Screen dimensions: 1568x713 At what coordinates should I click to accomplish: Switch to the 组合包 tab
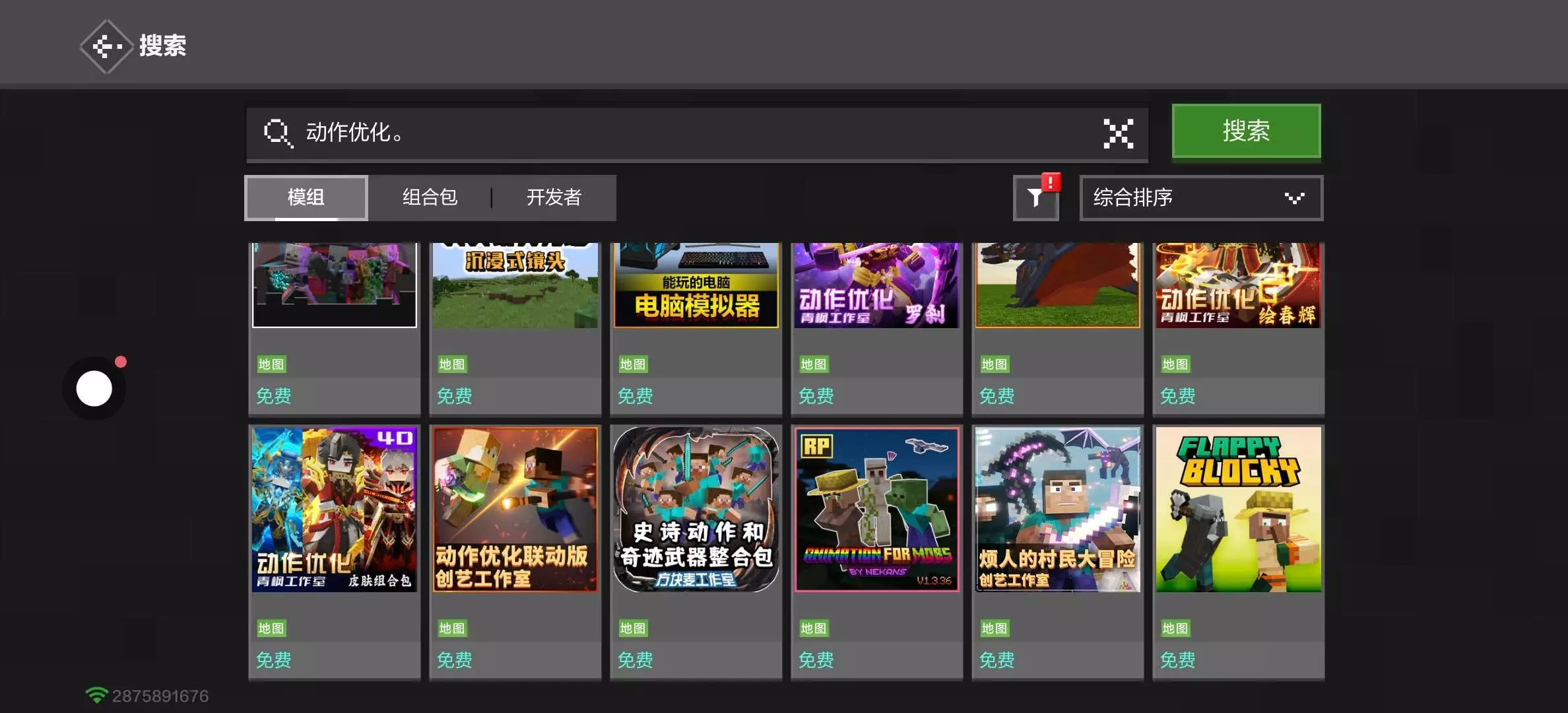[430, 197]
